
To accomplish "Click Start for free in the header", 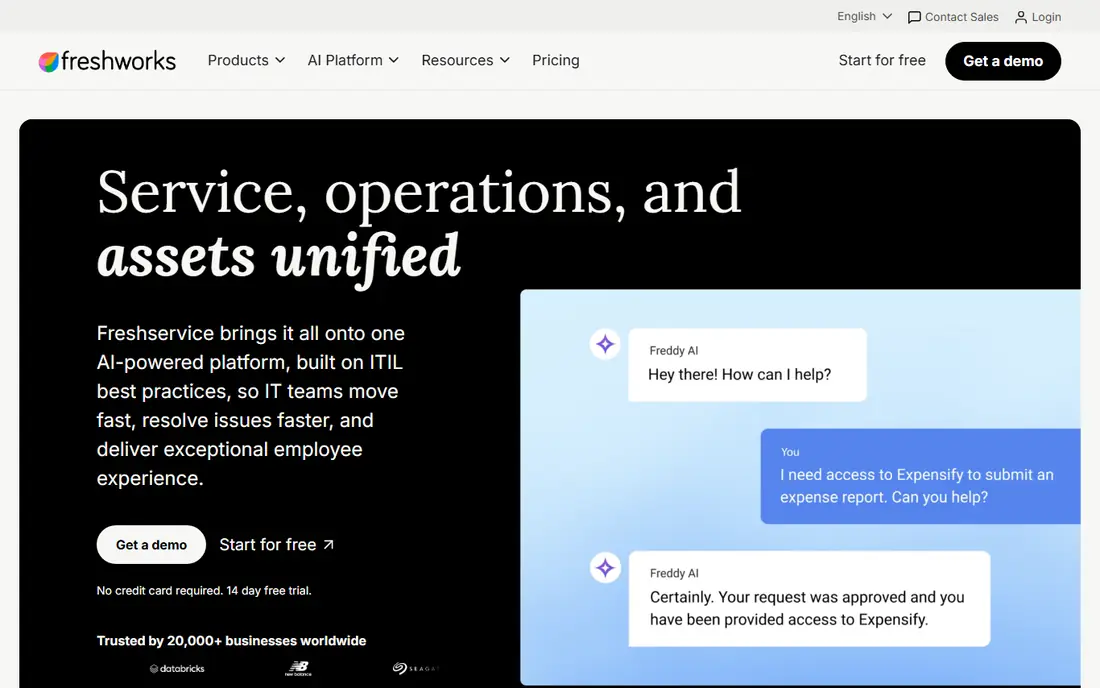I will click(x=882, y=60).
